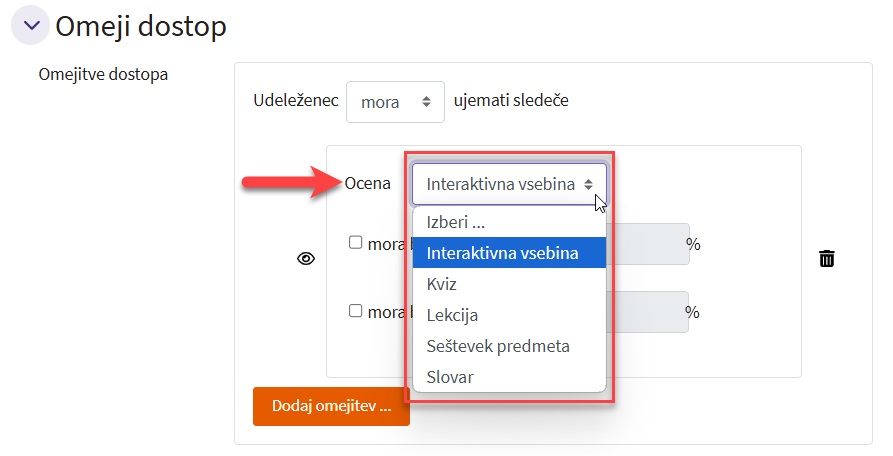This screenshot has width=893, height=456.
Task: Enable the second "mora" checkbox
Action: coord(355,311)
